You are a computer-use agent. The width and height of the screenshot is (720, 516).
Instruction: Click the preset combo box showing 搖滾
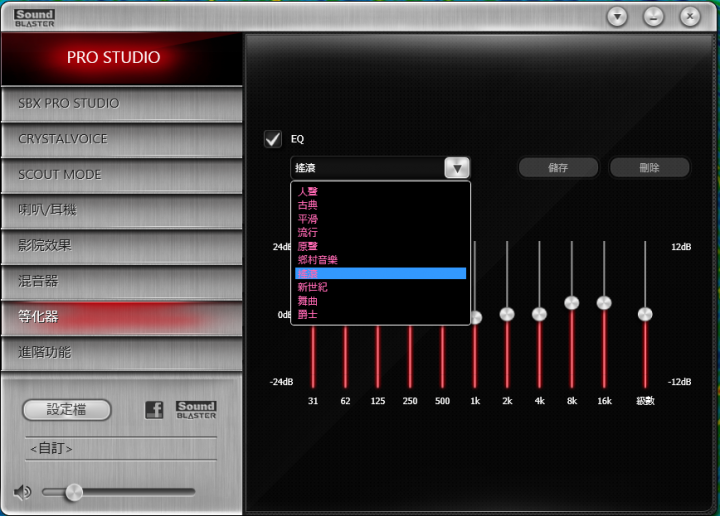pyautogui.click(x=380, y=168)
